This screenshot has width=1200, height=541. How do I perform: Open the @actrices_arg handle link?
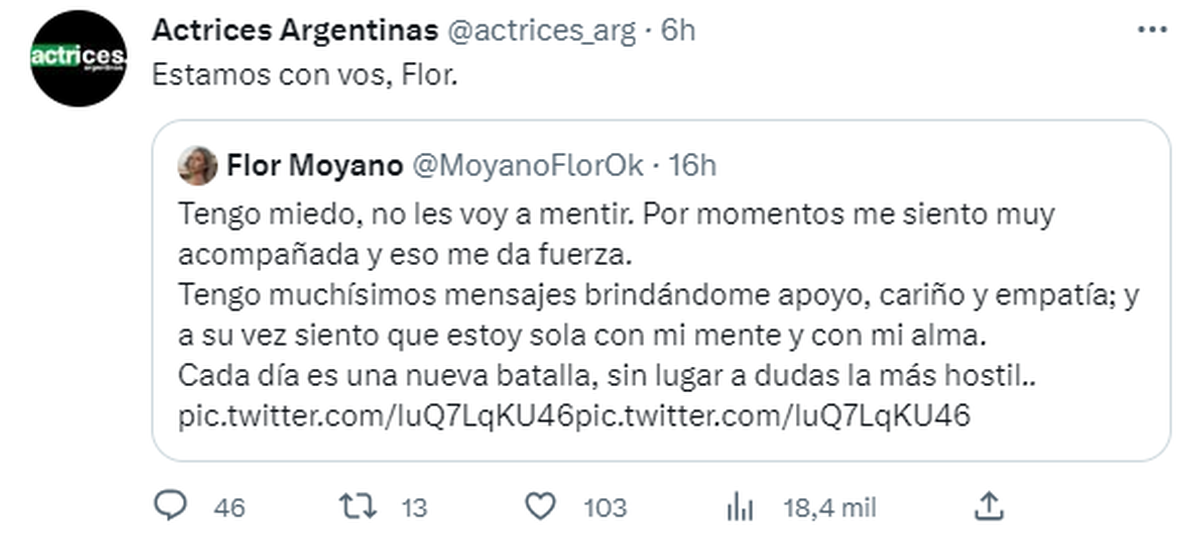[541, 31]
